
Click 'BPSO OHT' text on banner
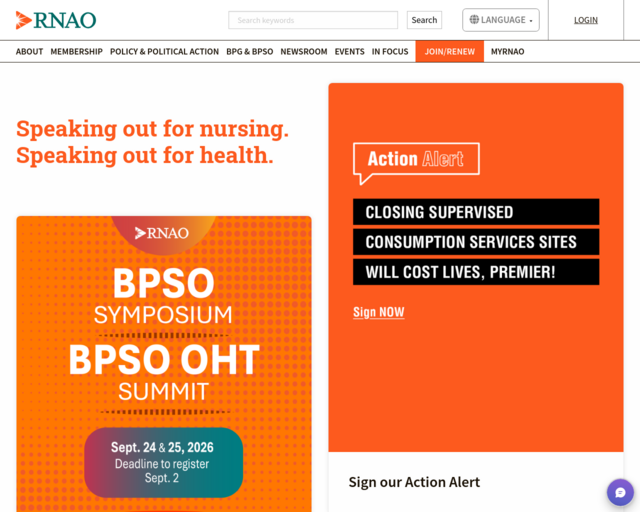point(164,359)
